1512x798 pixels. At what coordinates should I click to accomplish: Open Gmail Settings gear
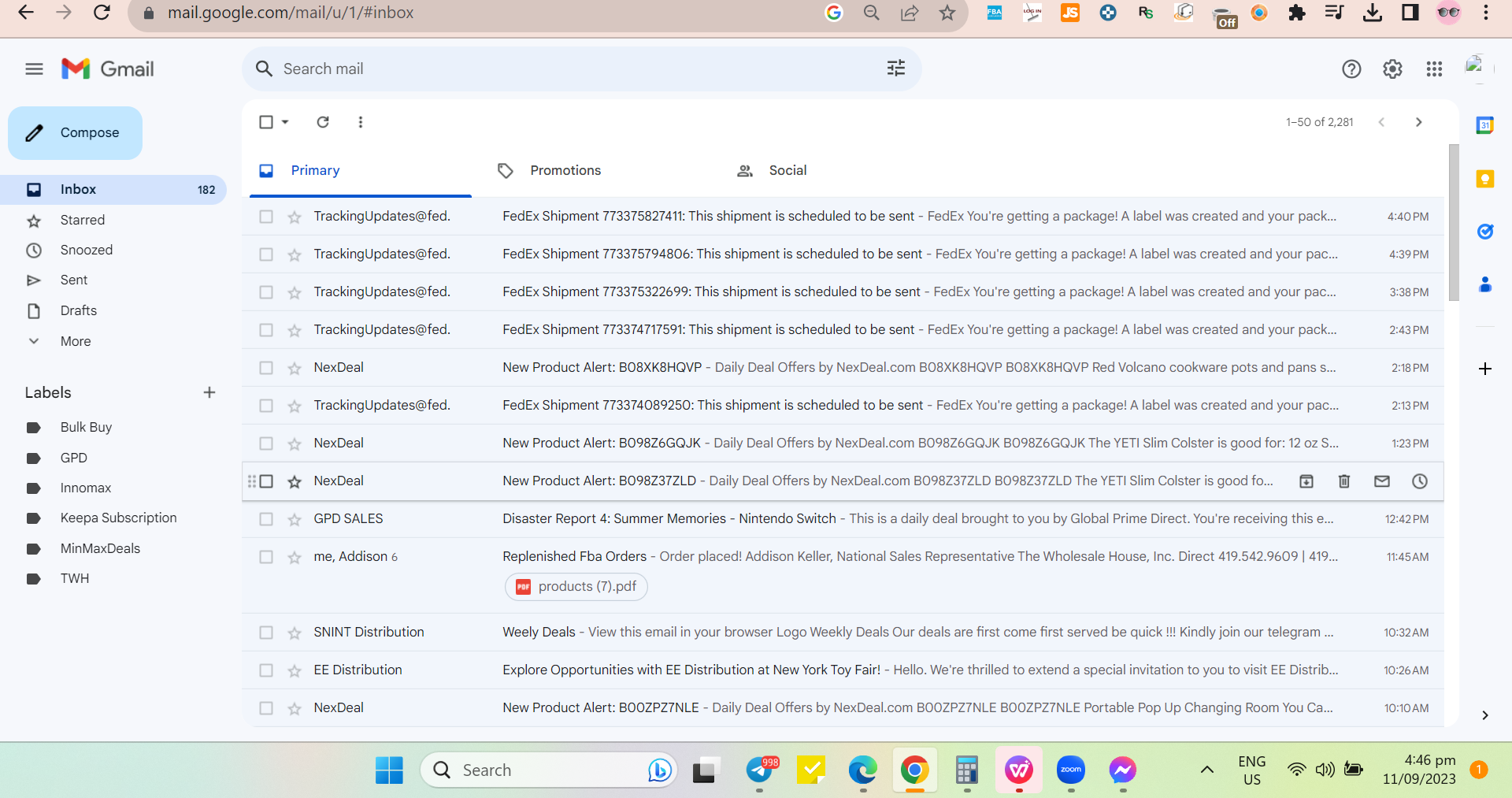[x=1392, y=69]
